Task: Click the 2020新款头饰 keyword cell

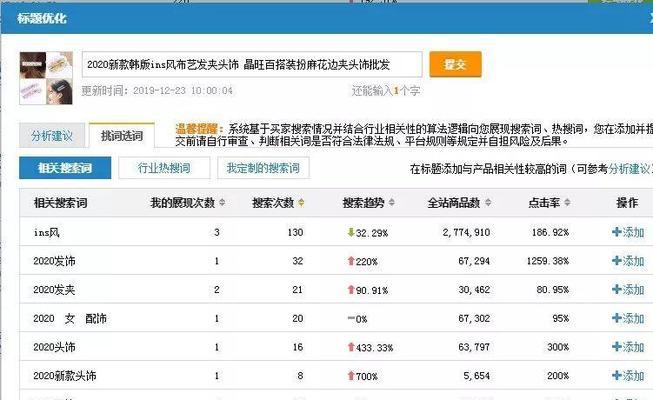Action: tap(65, 375)
